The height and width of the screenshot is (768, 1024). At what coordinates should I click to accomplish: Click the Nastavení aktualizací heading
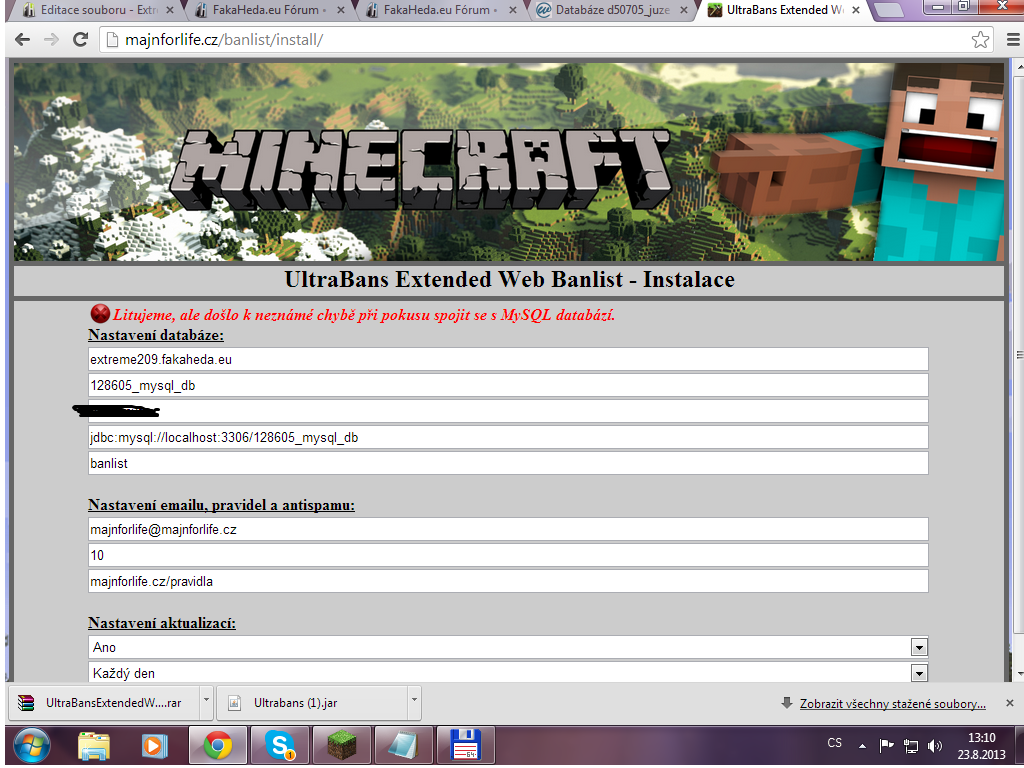click(162, 623)
